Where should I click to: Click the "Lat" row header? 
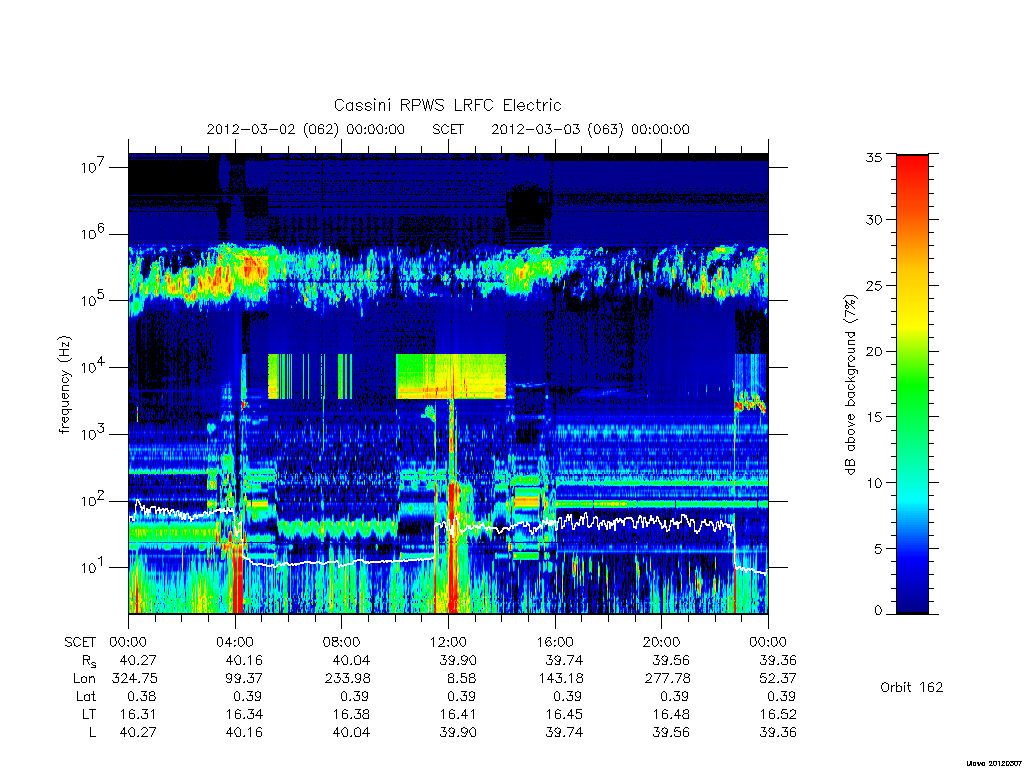click(85, 696)
